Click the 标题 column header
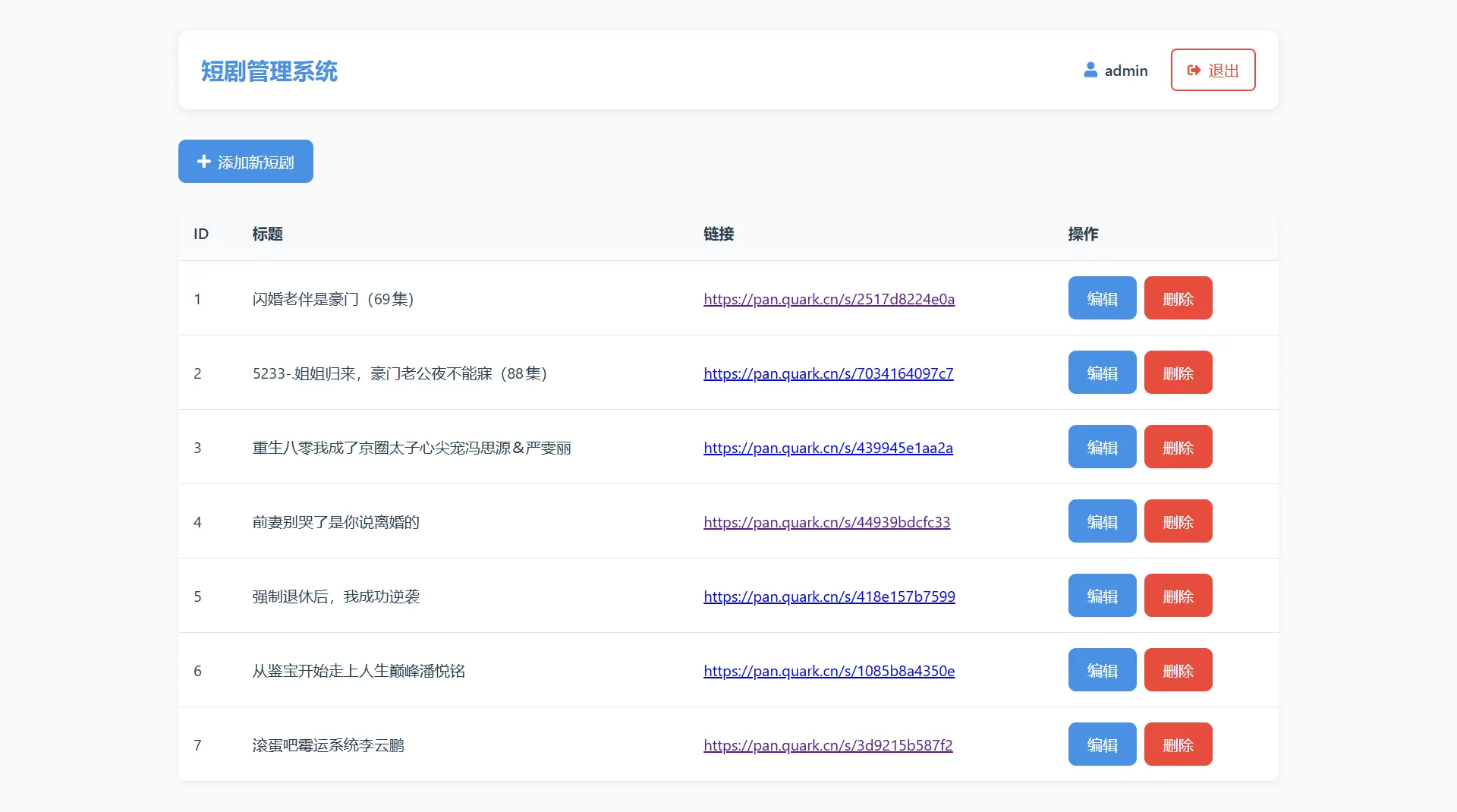The height and width of the screenshot is (812, 1457). tap(267, 234)
